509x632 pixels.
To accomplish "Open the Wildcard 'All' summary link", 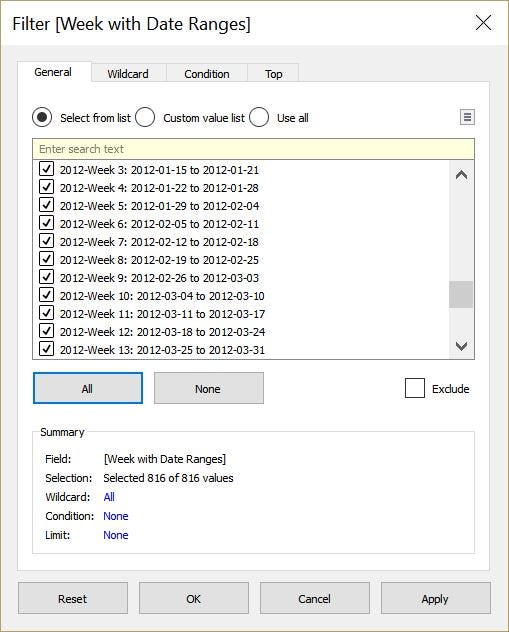I will (x=109, y=497).
